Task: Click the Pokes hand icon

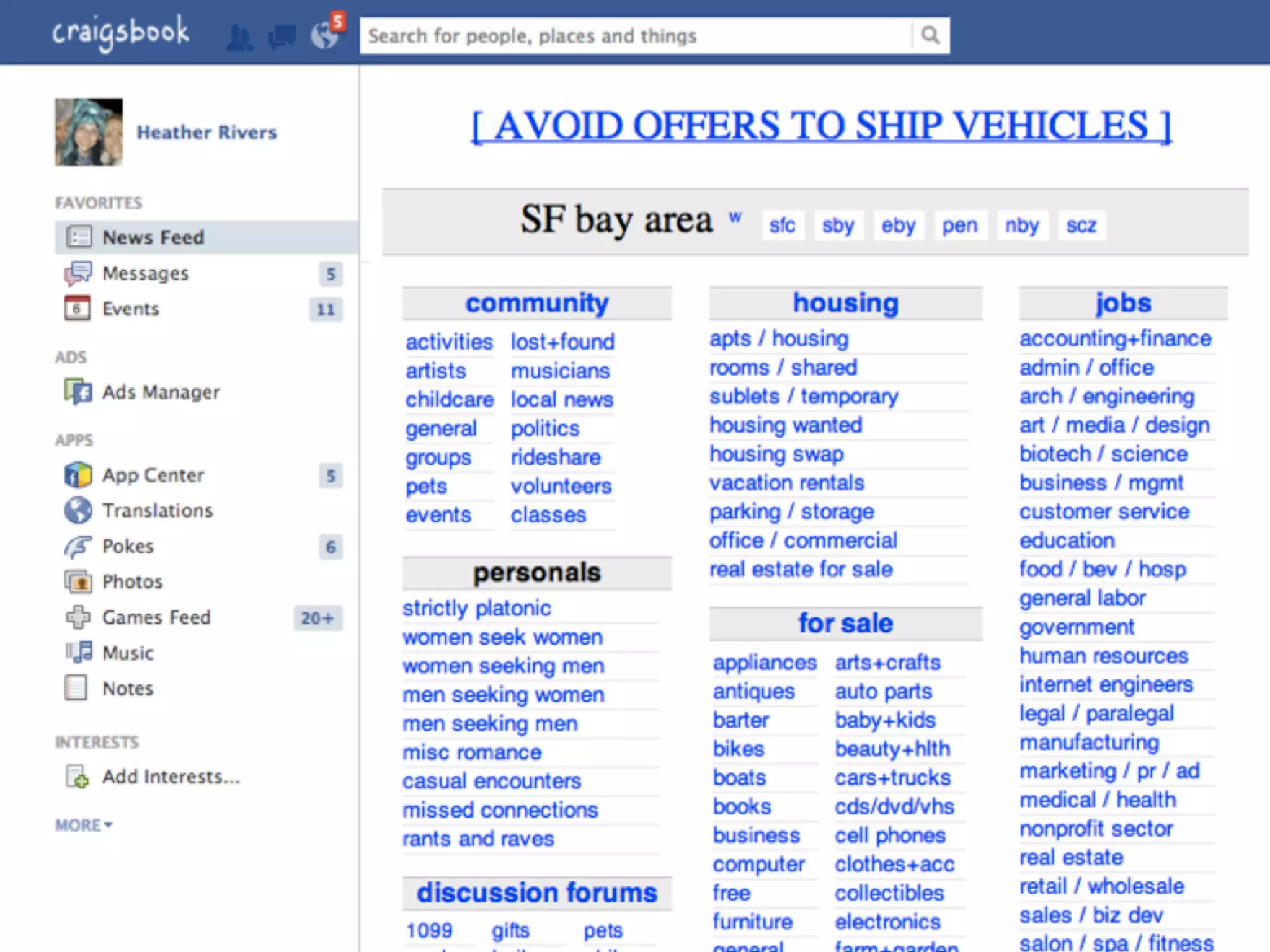Action: tap(78, 546)
